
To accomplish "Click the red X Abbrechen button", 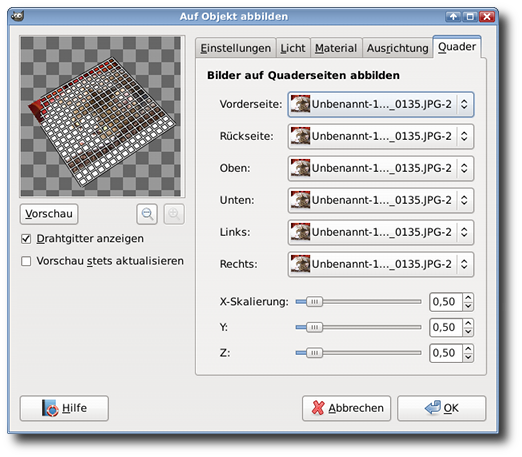I will pos(346,408).
